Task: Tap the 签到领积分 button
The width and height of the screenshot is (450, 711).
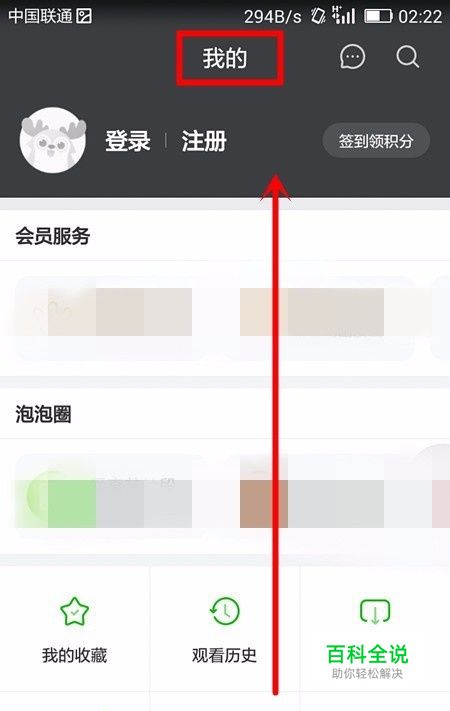Action: (x=376, y=141)
